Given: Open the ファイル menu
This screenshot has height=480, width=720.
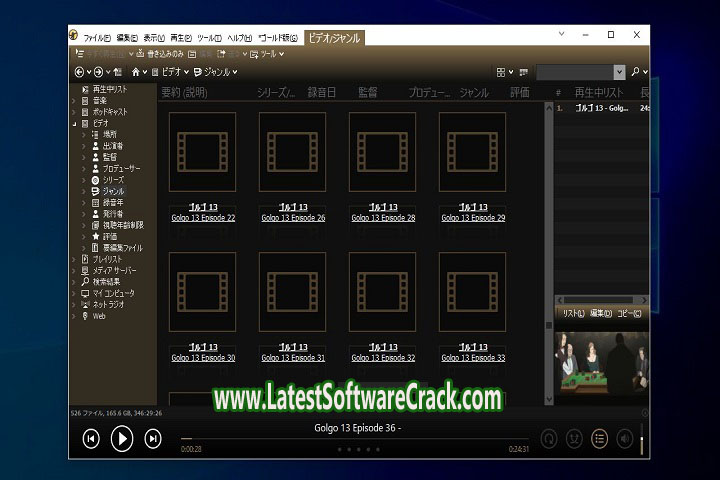Looking at the screenshot, I should click(x=97, y=38).
